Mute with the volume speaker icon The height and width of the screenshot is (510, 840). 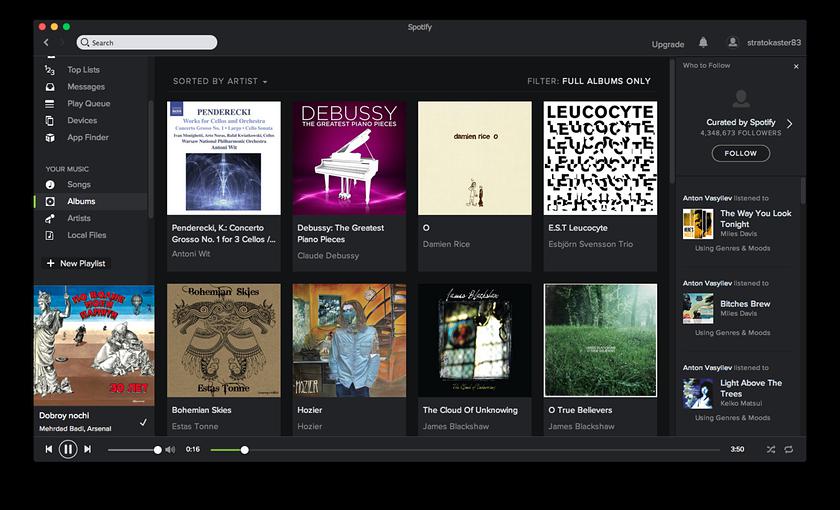(x=170, y=450)
